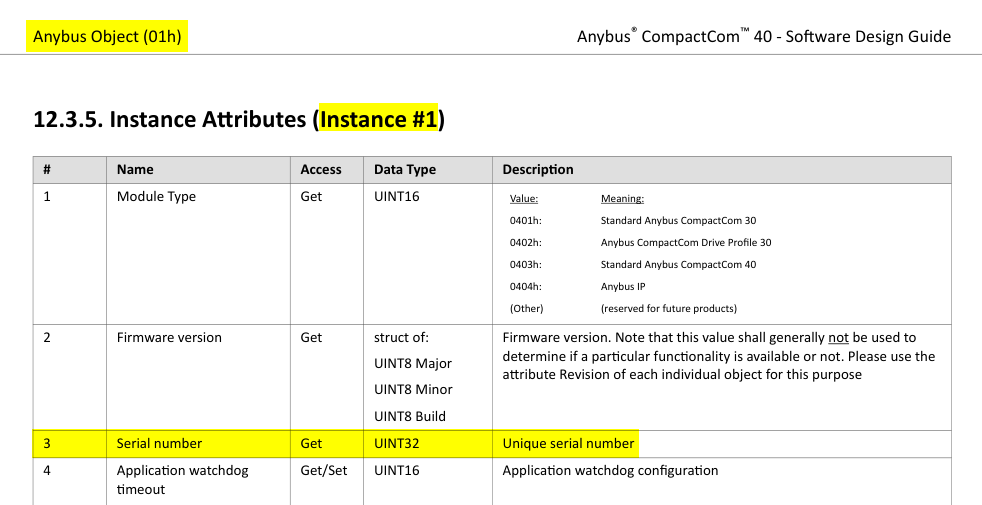This screenshot has height=505, width=982.
Task: Click '(reserved for future products)' text
Action: (x=669, y=308)
